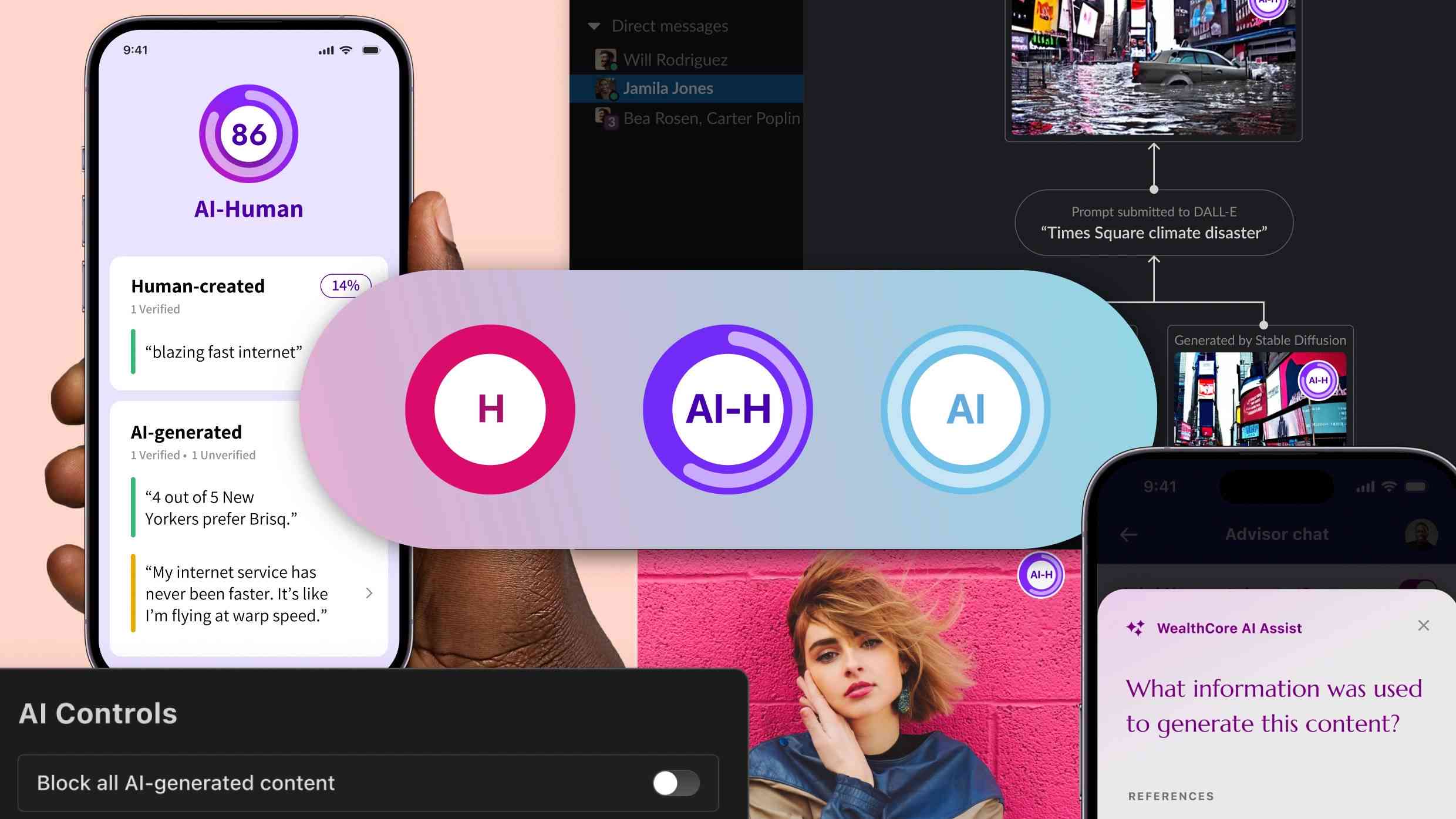The width and height of the screenshot is (1456, 819).
Task: Click the WealthCore AI Assist star icon
Action: tap(1135, 627)
